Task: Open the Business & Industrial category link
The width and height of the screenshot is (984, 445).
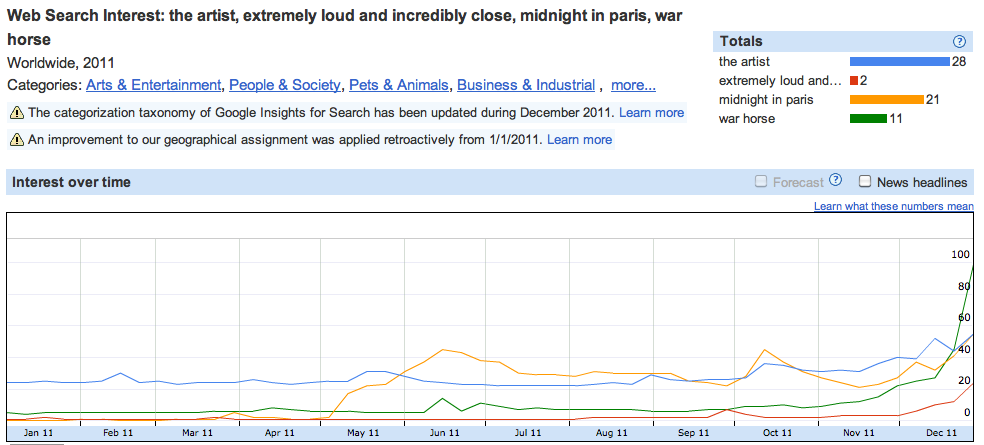Action: click(x=526, y=85)
